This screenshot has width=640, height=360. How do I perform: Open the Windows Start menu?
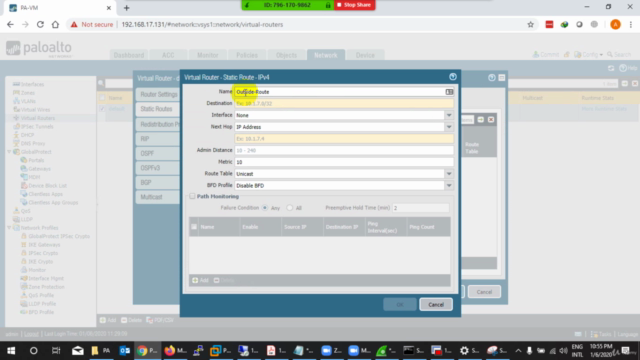click(x=11, y=350)
